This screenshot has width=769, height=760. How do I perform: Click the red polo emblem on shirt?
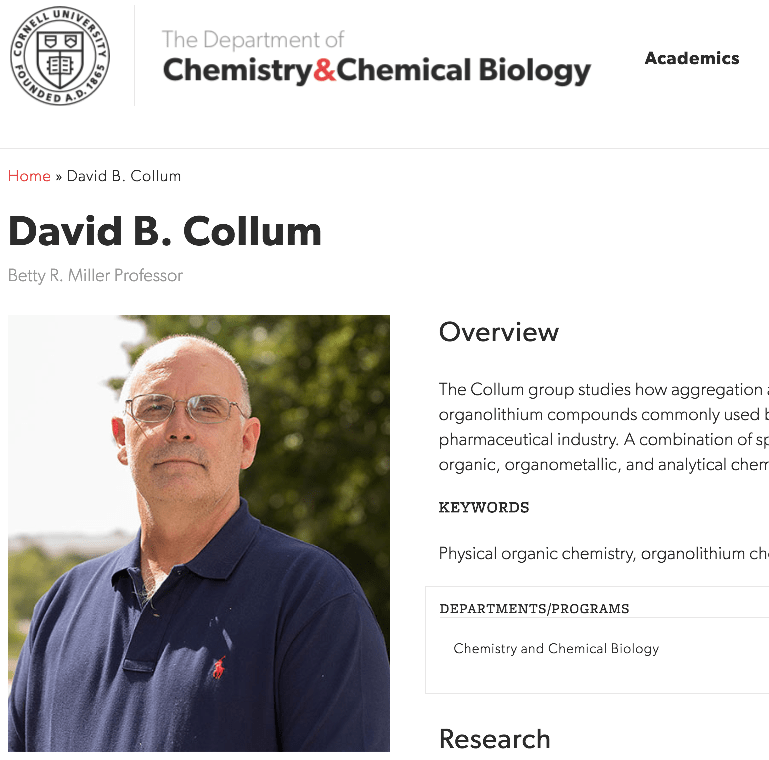[x=219, y=667]
